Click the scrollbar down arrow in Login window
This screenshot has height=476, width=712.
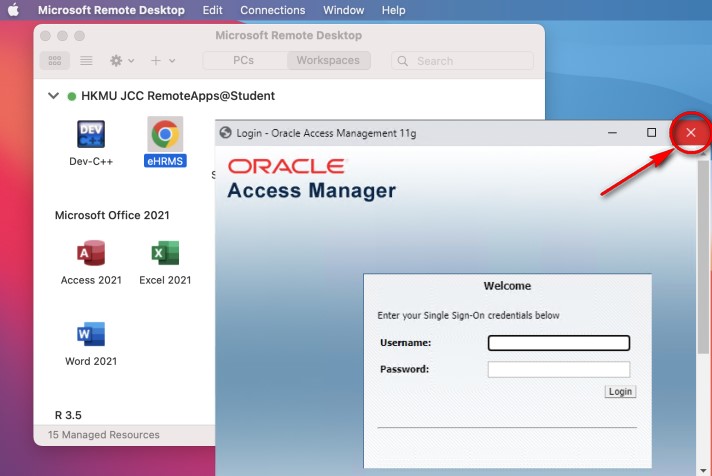point(703,471)
